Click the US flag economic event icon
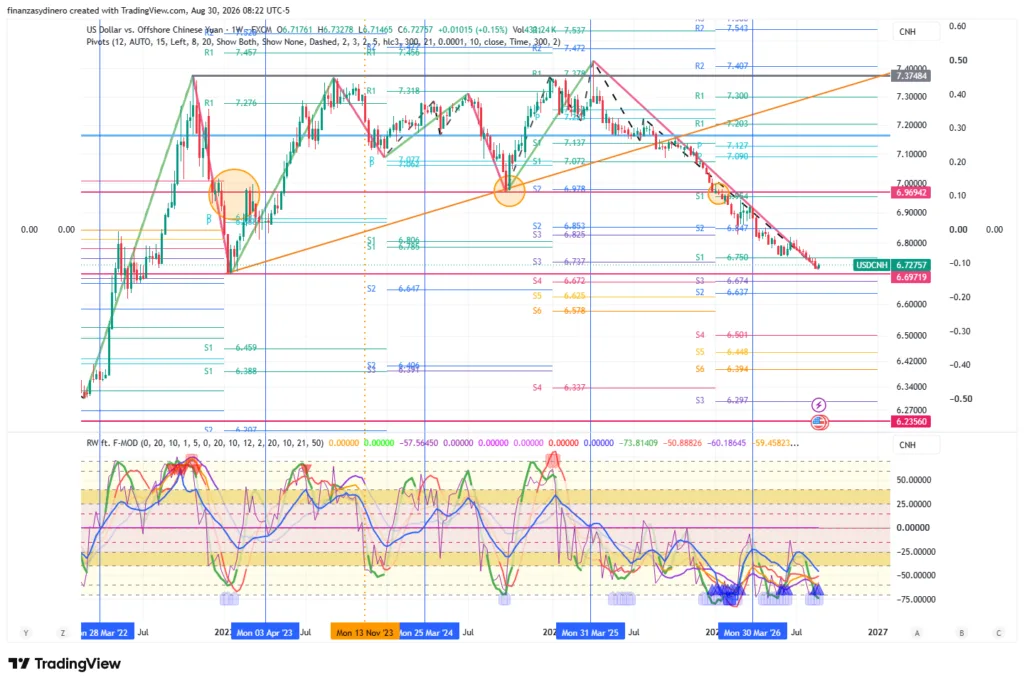The width and height of the screenshot is (1024, 685). click(x=819, y=422)
